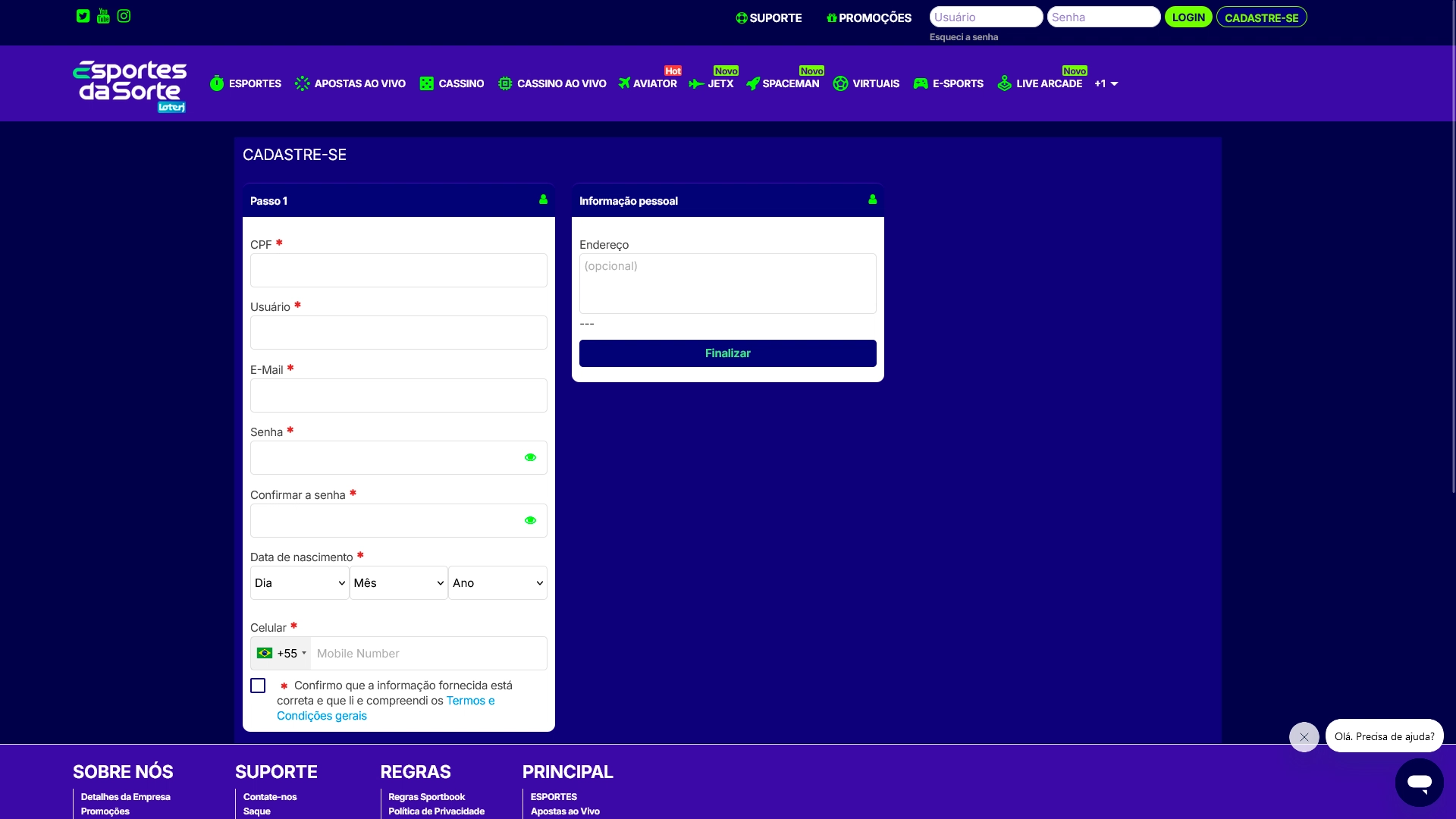Click the Brazil flag in Celular field
Screen dimensions: 1456x819
(x=265, y=653)
